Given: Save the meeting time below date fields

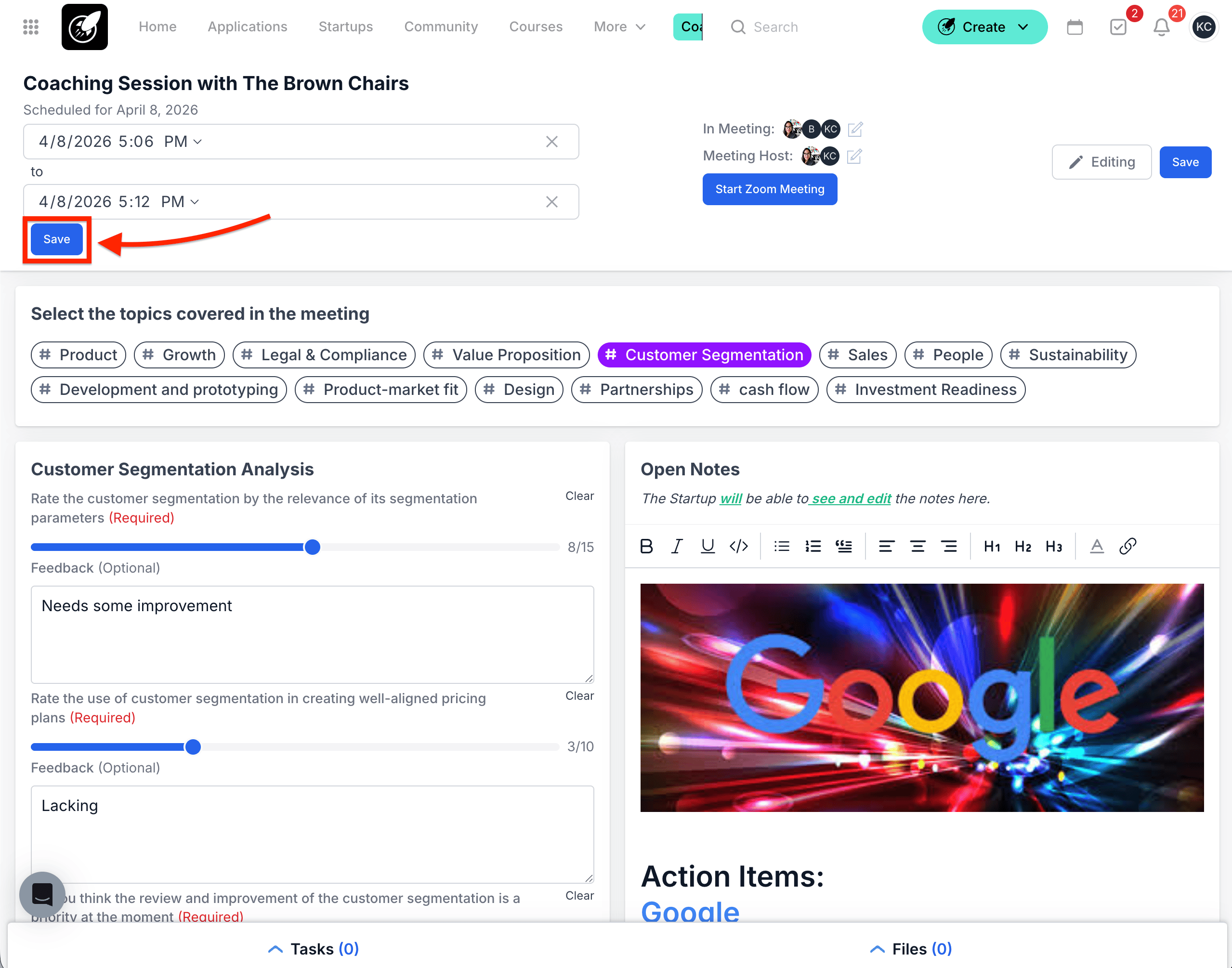Looking at the screenshot, I should tap(57, 240).
